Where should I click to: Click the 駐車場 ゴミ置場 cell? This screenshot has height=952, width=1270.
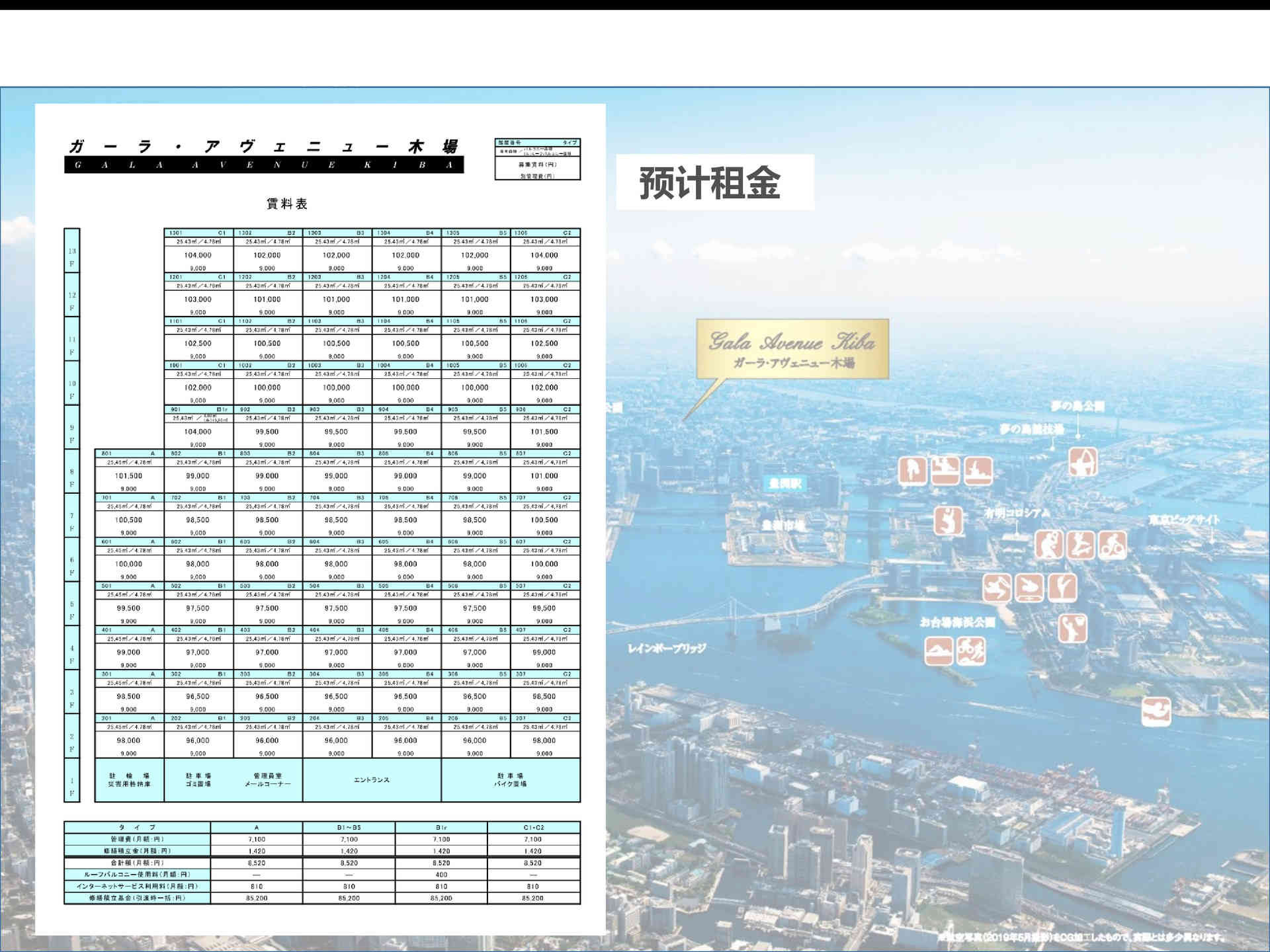pyautogui.click(x=198, y=780)
